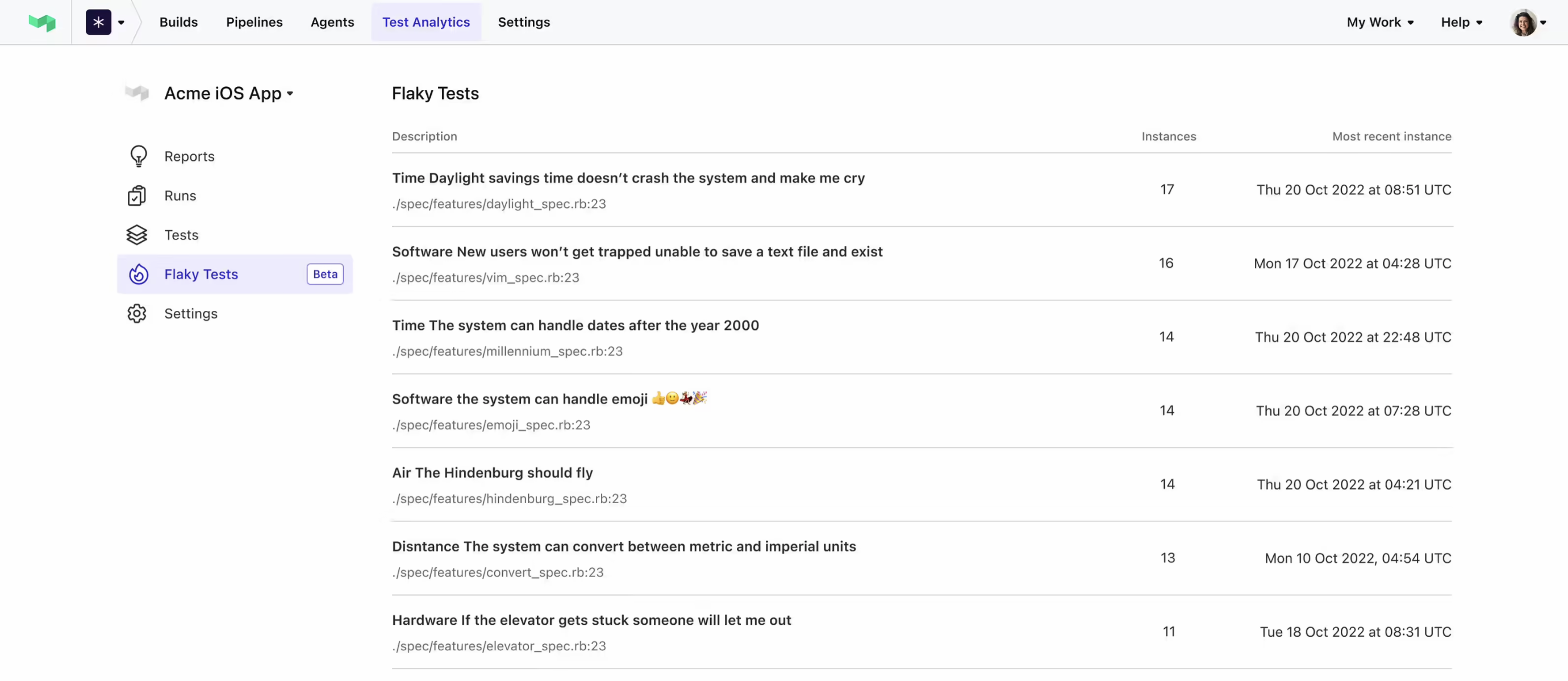The image size is (1568, 681).
Task: Expand the Acme iOS App suite dropdown
Action: (290, 94)
